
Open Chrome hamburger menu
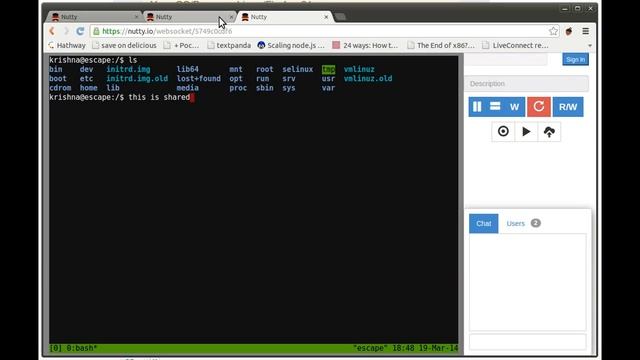pyautogui.click(x=585, y=31)
